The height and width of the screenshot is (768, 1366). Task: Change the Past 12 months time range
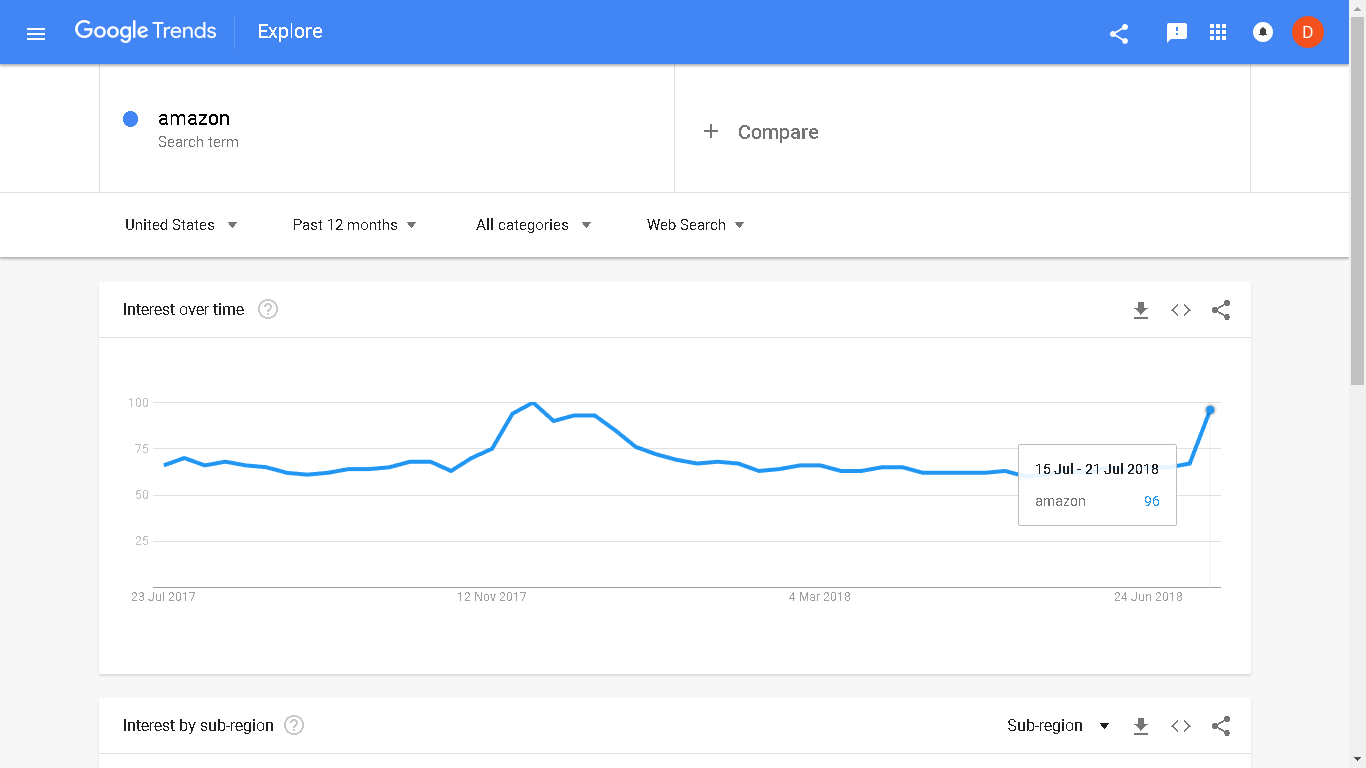coord(354,225)
